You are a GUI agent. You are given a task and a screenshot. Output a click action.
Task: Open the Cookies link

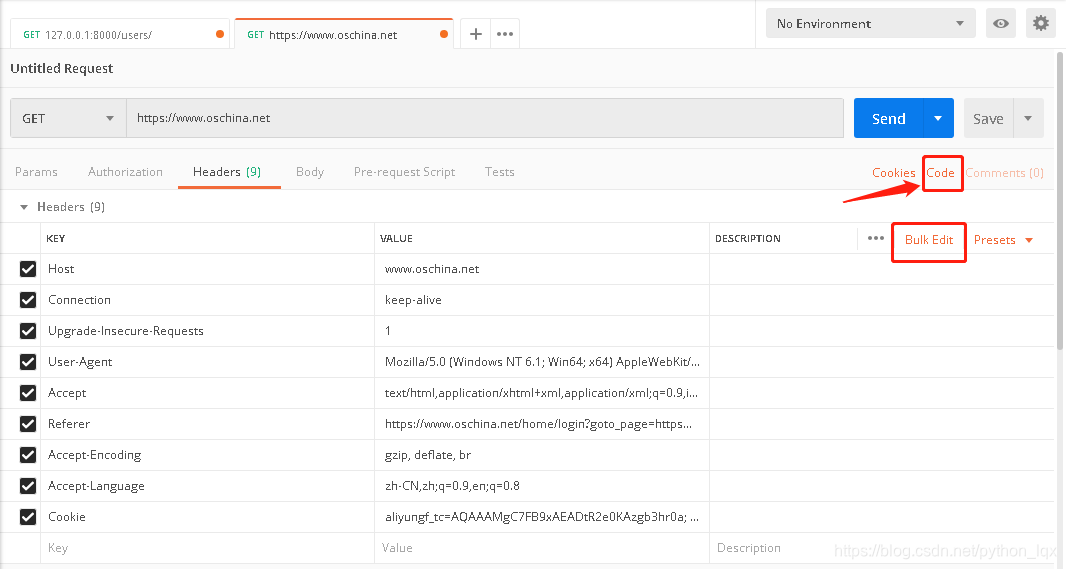click(x=893, y=173)
